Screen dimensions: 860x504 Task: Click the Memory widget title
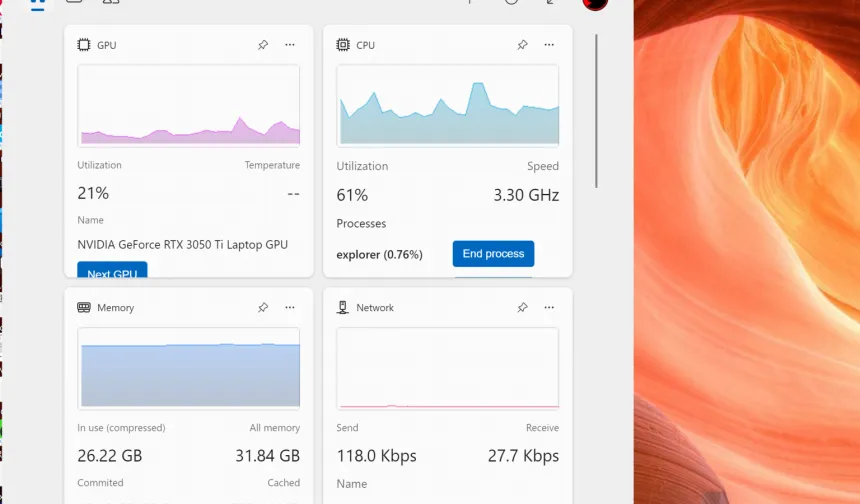point(115,308)
